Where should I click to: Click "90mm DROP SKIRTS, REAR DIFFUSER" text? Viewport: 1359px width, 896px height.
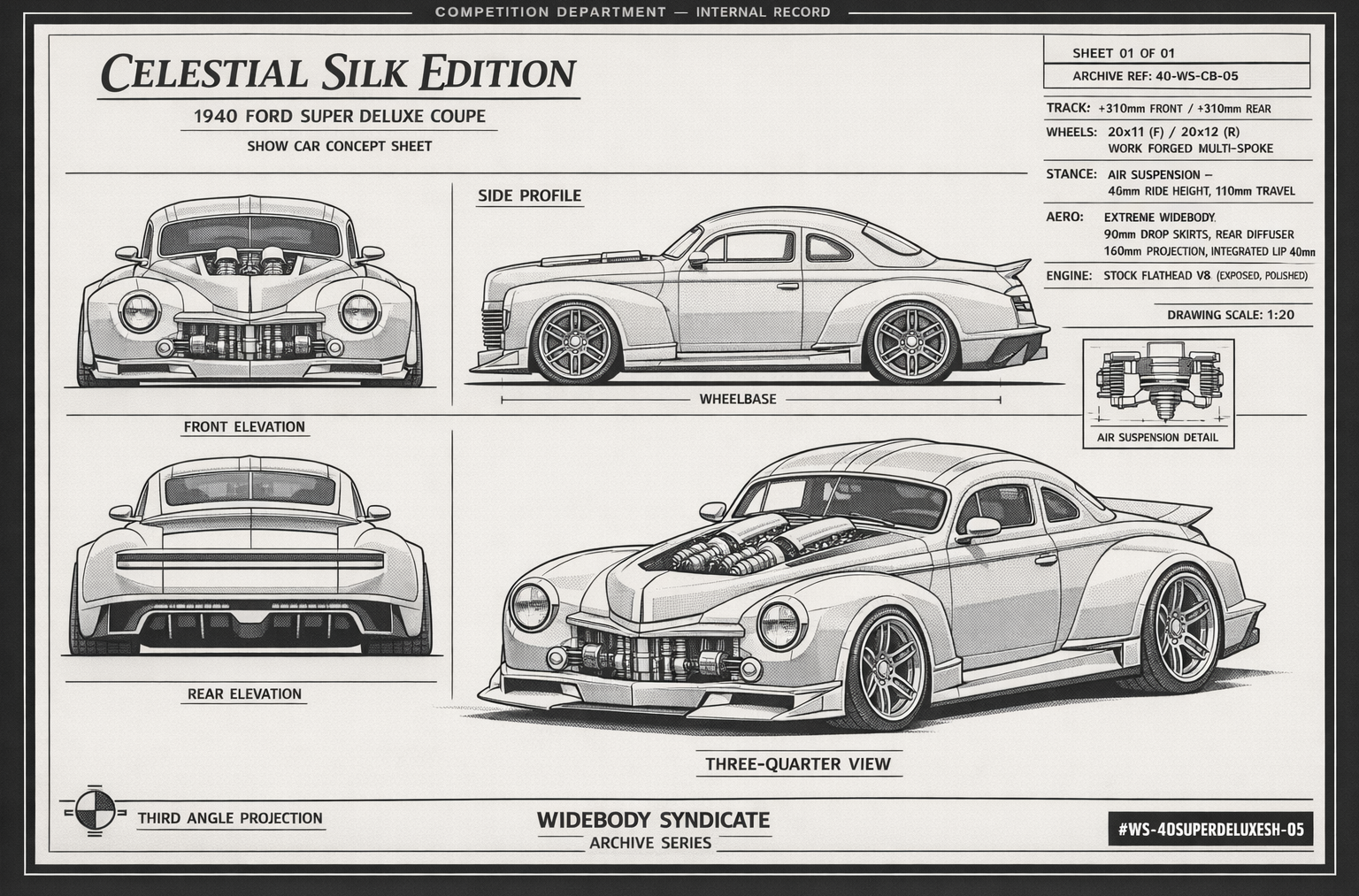(1199, 234)
